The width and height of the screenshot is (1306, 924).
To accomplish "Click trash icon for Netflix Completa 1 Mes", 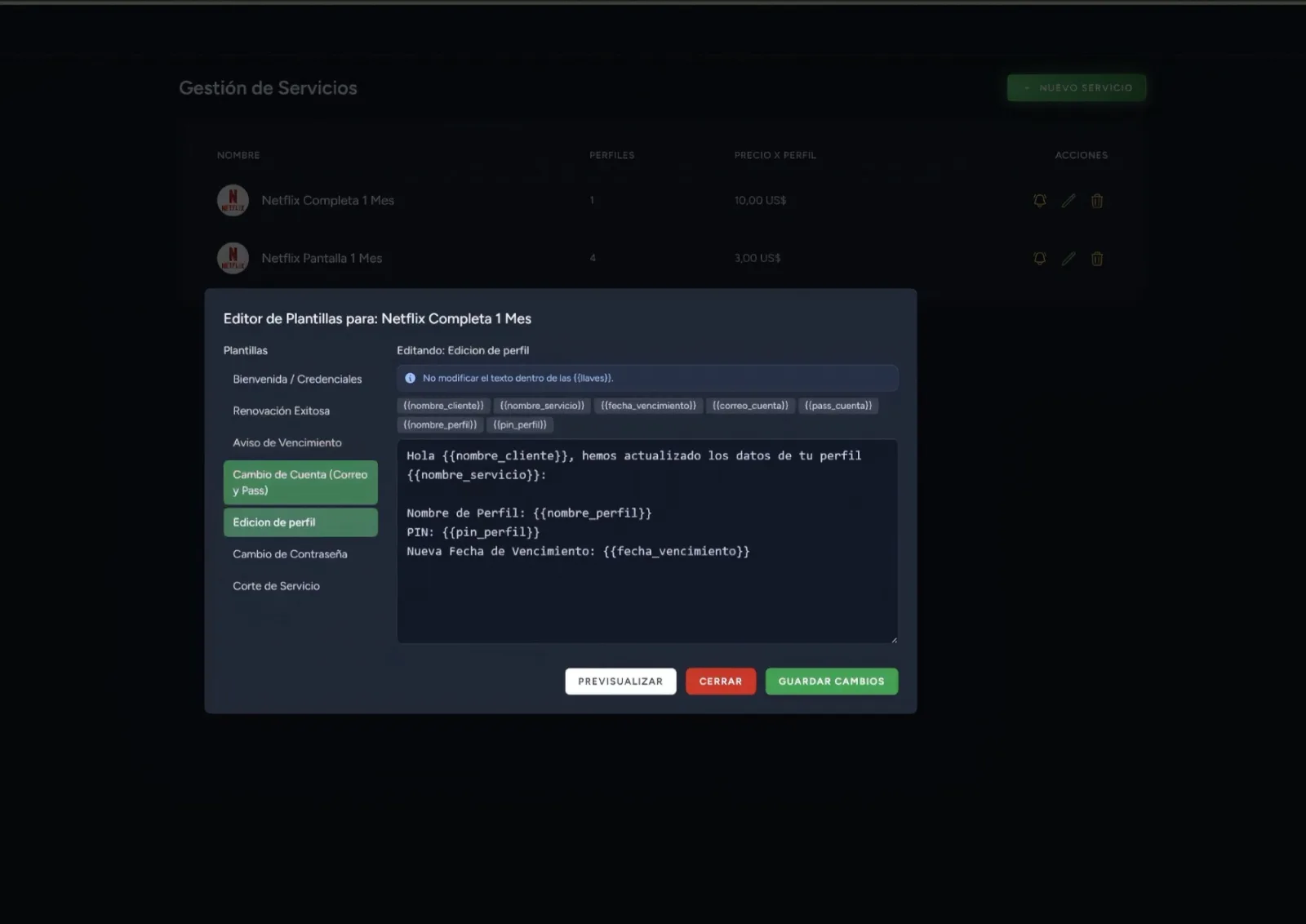I will (x=1097, y=200).
